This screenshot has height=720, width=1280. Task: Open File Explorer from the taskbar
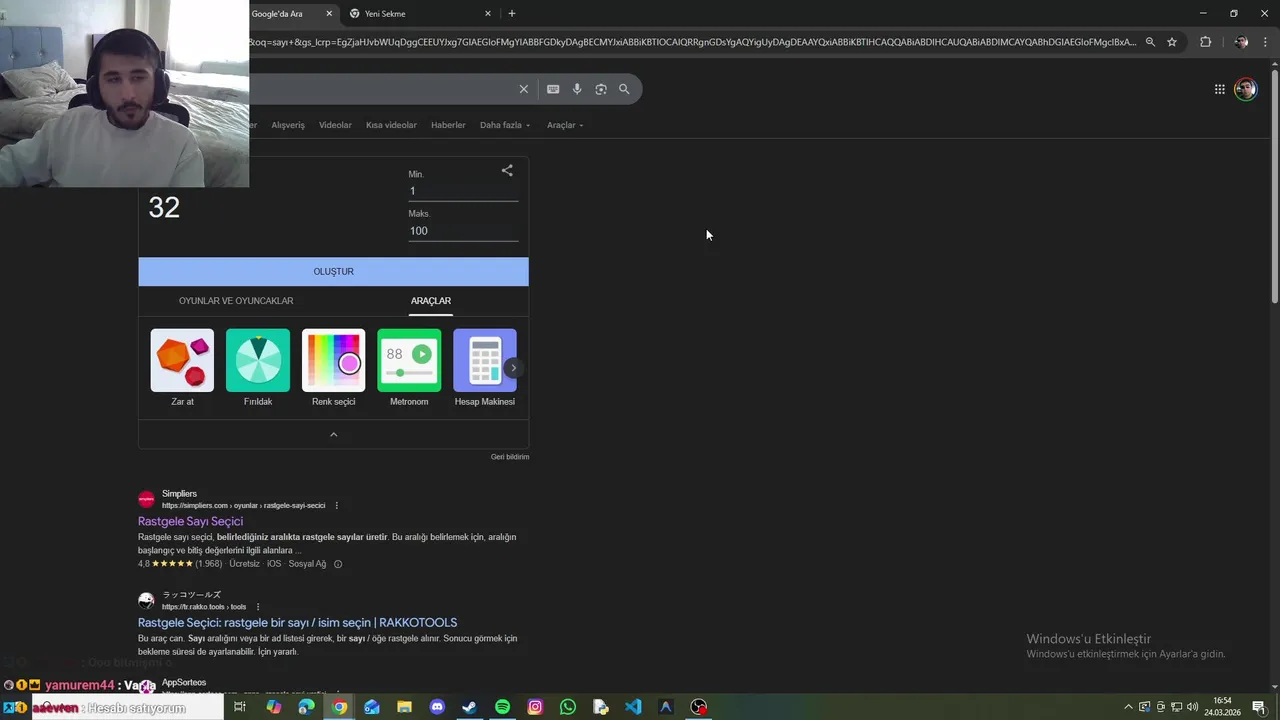click(404, 707)
